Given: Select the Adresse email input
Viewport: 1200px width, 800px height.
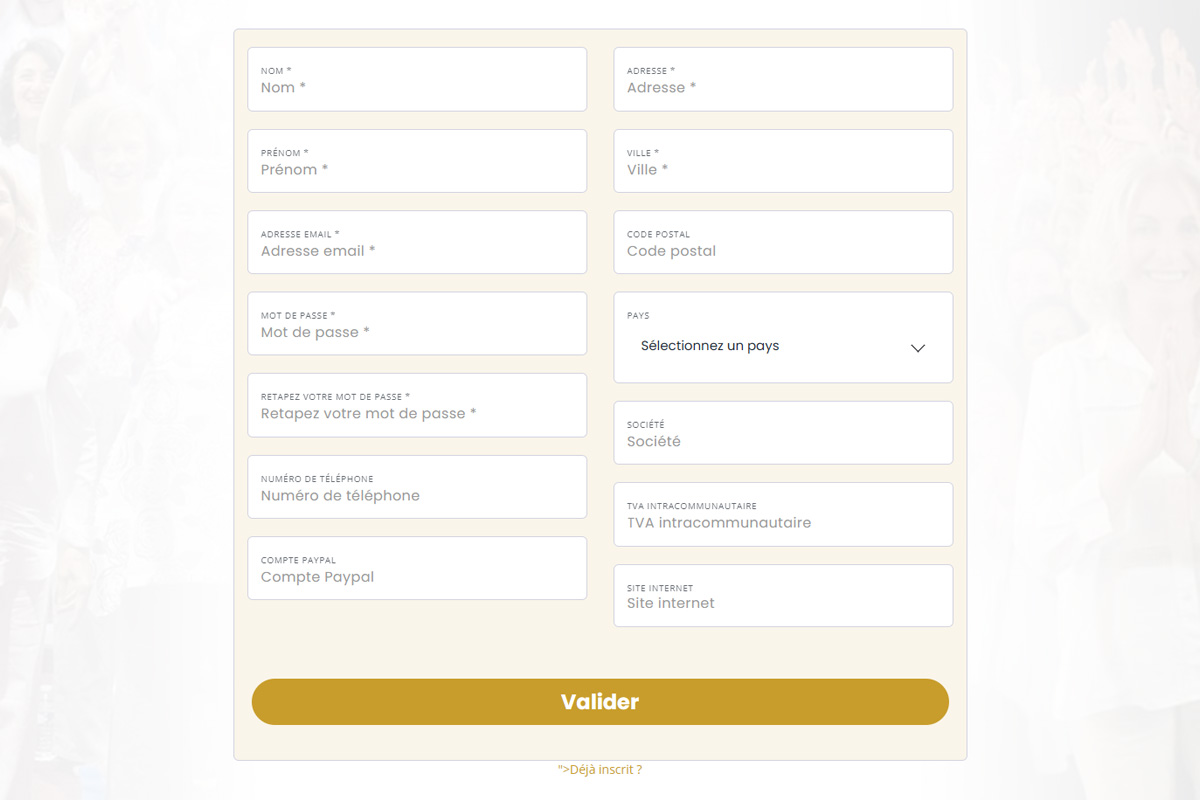Looking at the screenshot, I should coord(416,251).
